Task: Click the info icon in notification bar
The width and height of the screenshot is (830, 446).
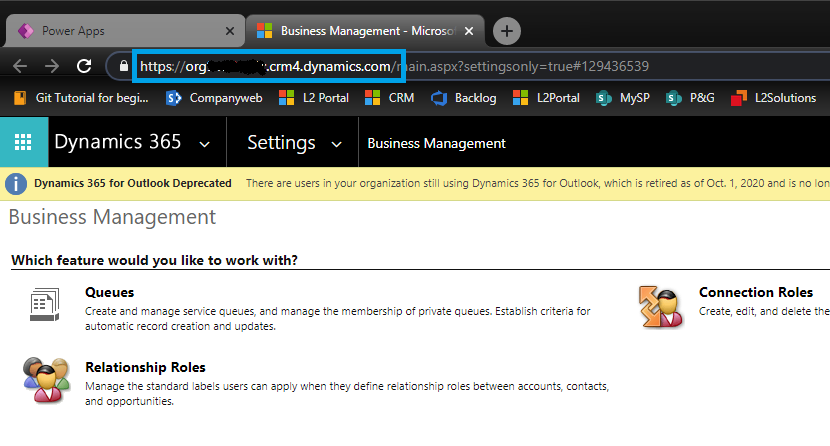Action: [x=16, y=184]
